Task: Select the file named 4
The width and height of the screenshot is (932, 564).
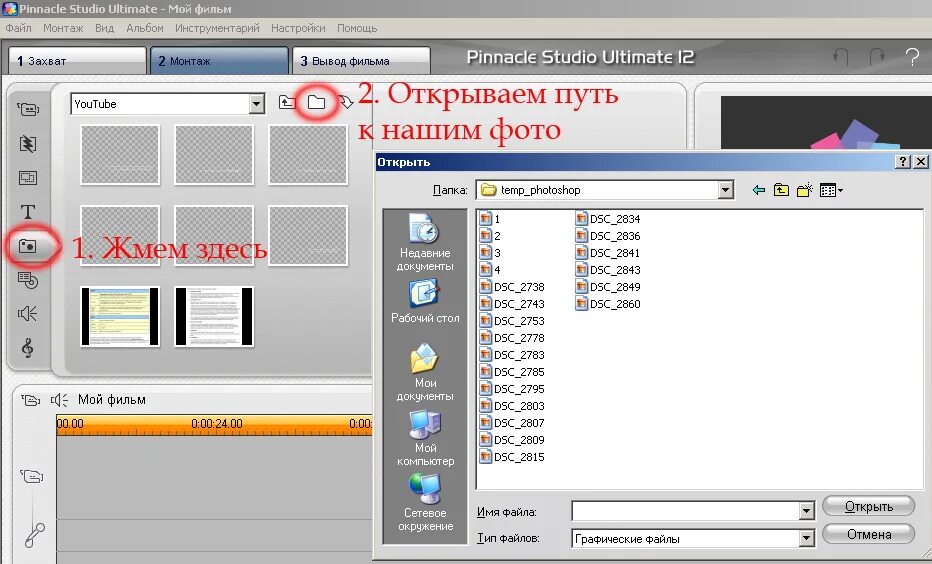Action: click(490, 270)
